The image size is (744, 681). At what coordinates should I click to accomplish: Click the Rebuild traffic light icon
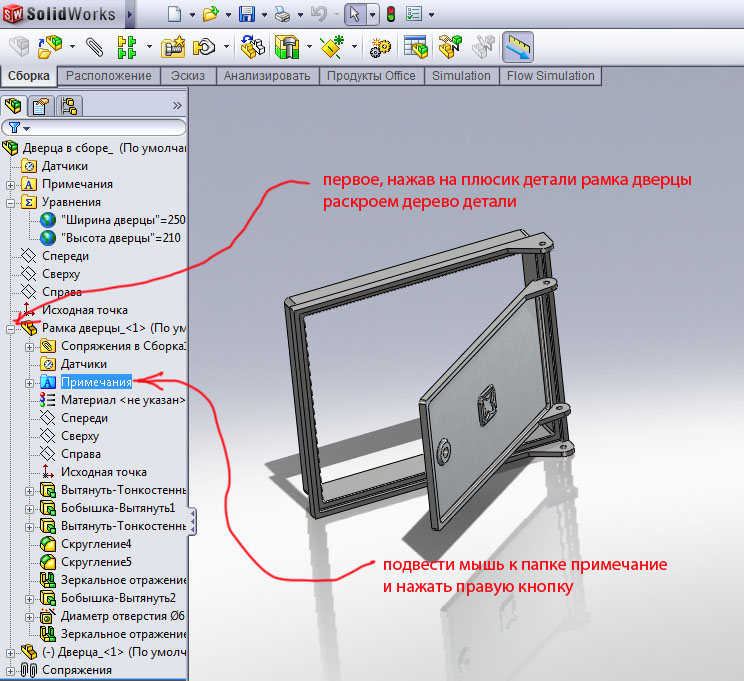tap(390, 15)
